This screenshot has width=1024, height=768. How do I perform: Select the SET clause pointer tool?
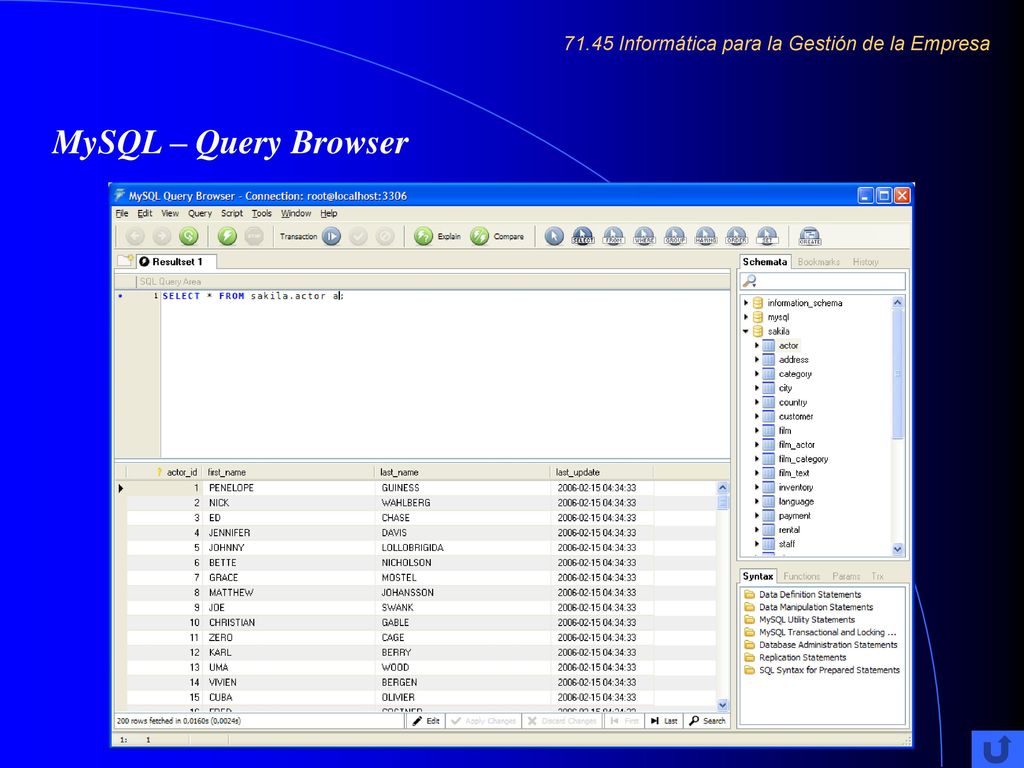tap(767, 236)
